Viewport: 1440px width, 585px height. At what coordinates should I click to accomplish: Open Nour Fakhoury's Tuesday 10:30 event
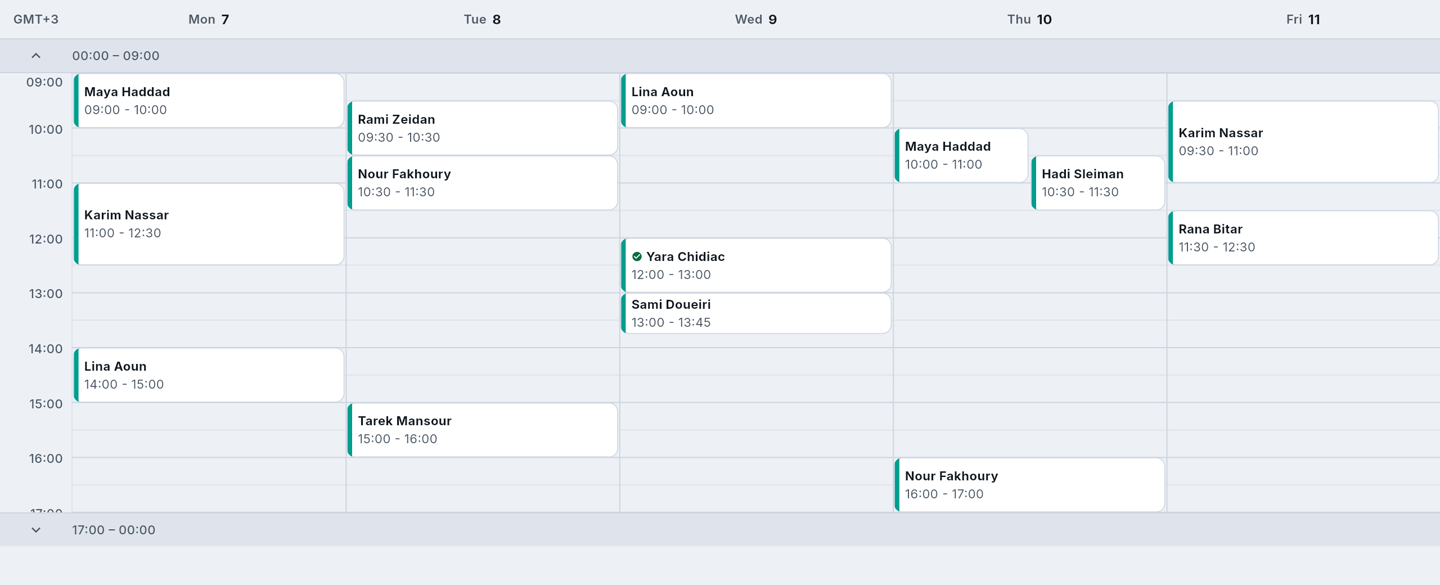482,183
